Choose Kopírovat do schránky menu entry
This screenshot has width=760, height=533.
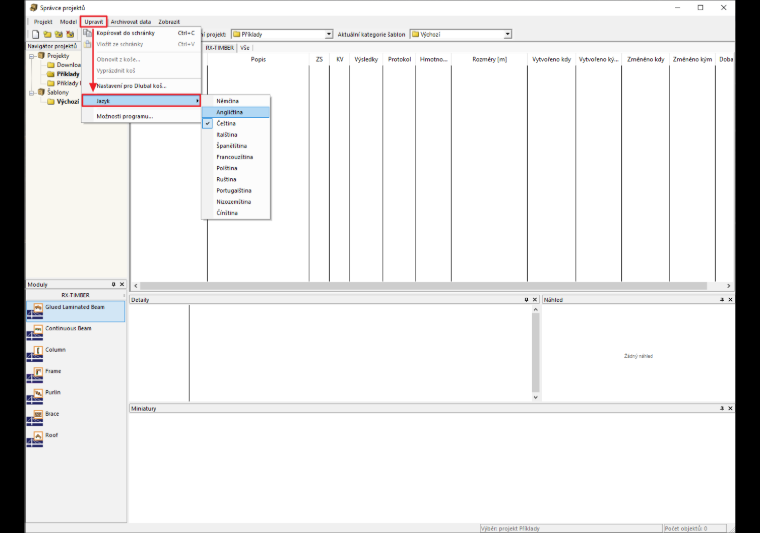click(x=141, y=33)
